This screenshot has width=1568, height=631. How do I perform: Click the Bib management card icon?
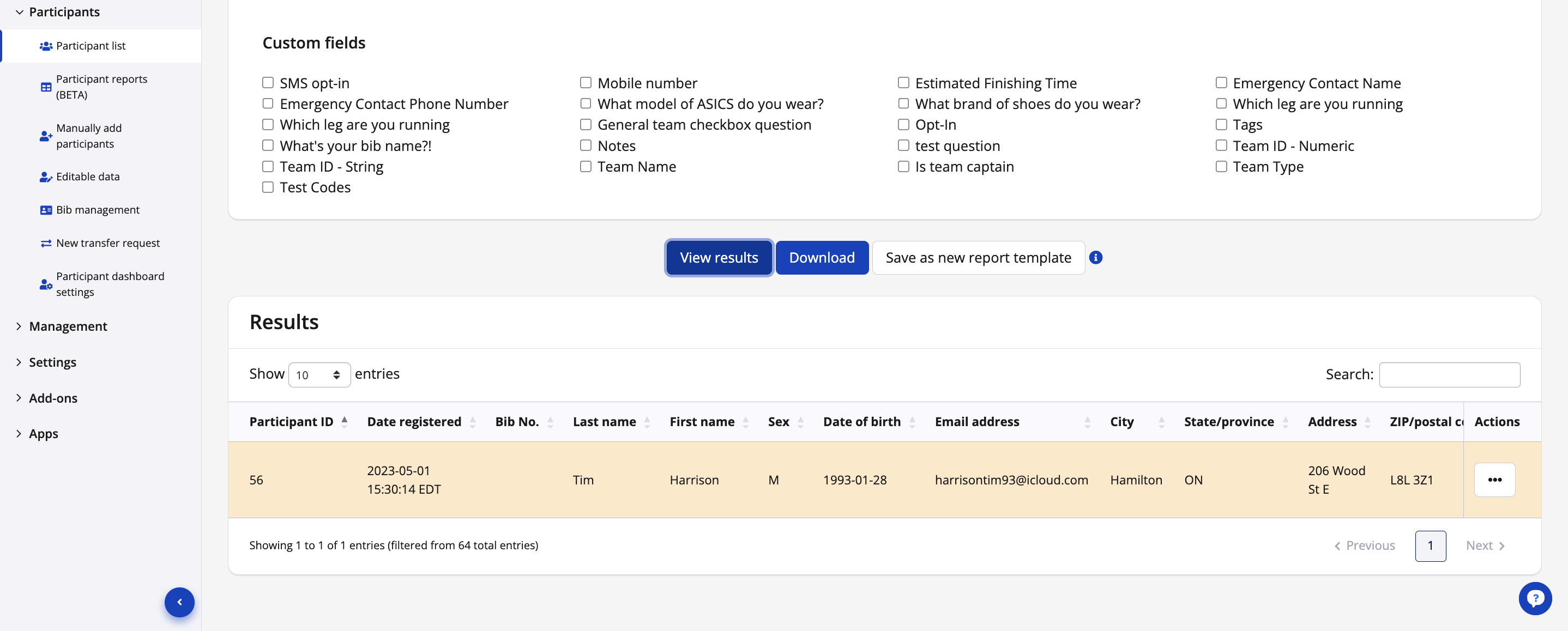pos(46,210)
